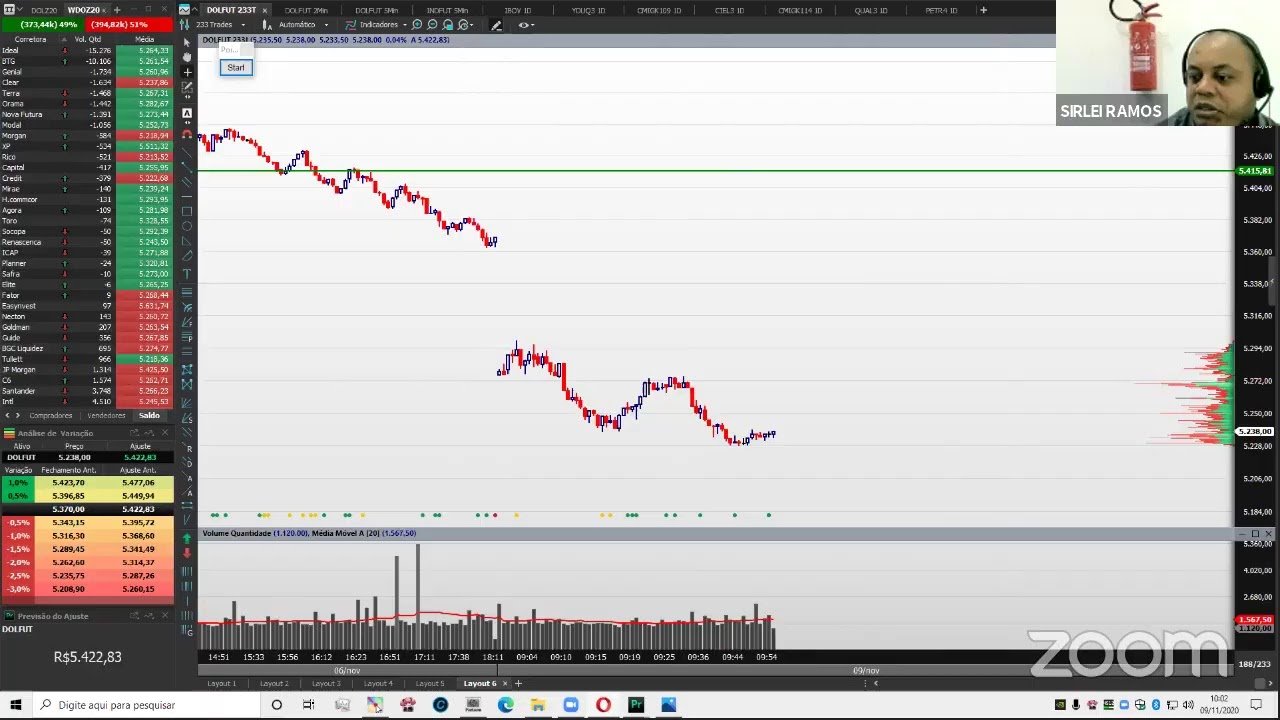This screenshot has width=1280, height=720.
Task: Switch to the INDFUT 5Min tab
Action: pyautogui.click(x=447, y=10)
